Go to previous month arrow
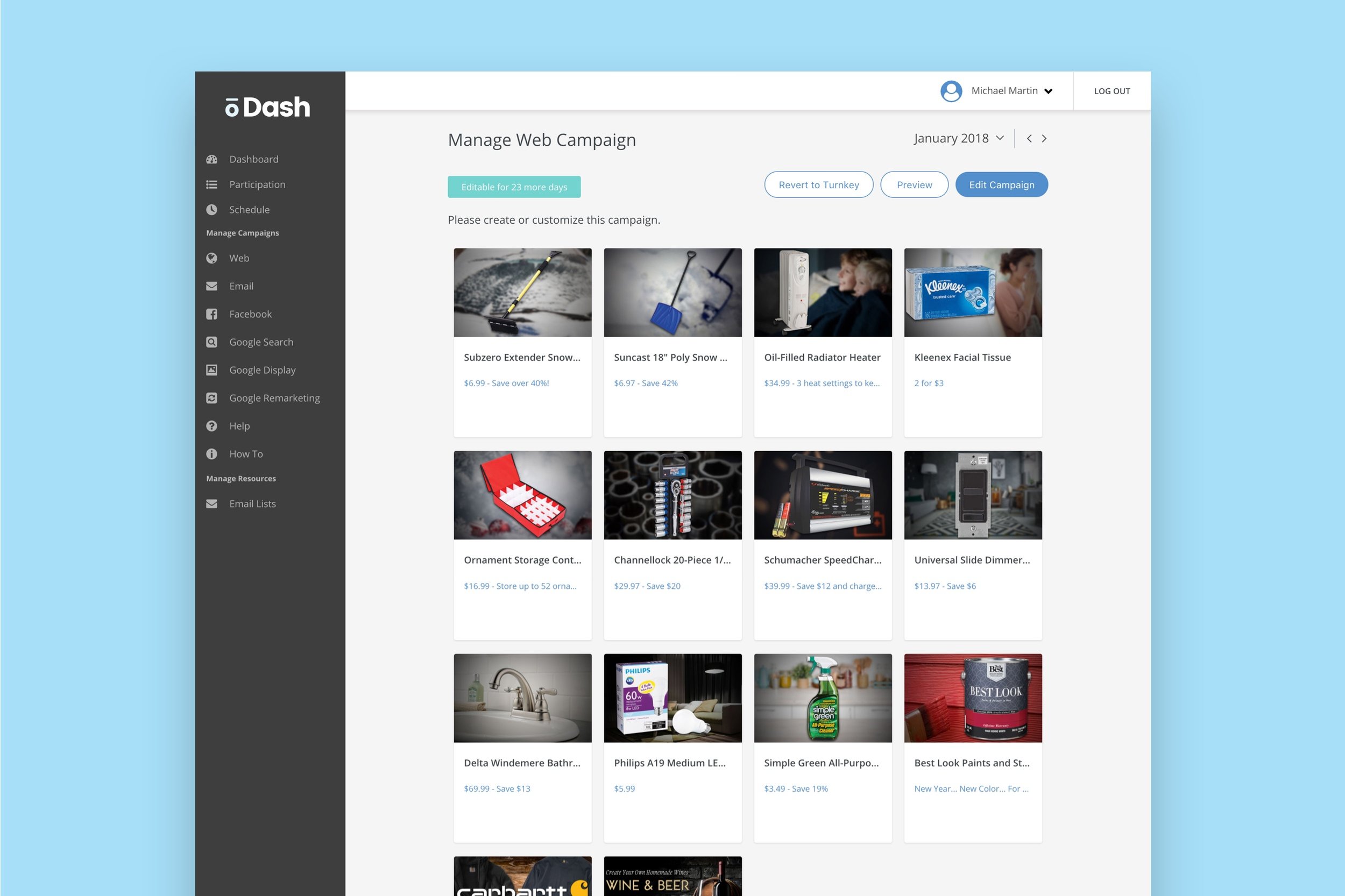This screenshot has width=1345, height=896. click(1029, 139)
